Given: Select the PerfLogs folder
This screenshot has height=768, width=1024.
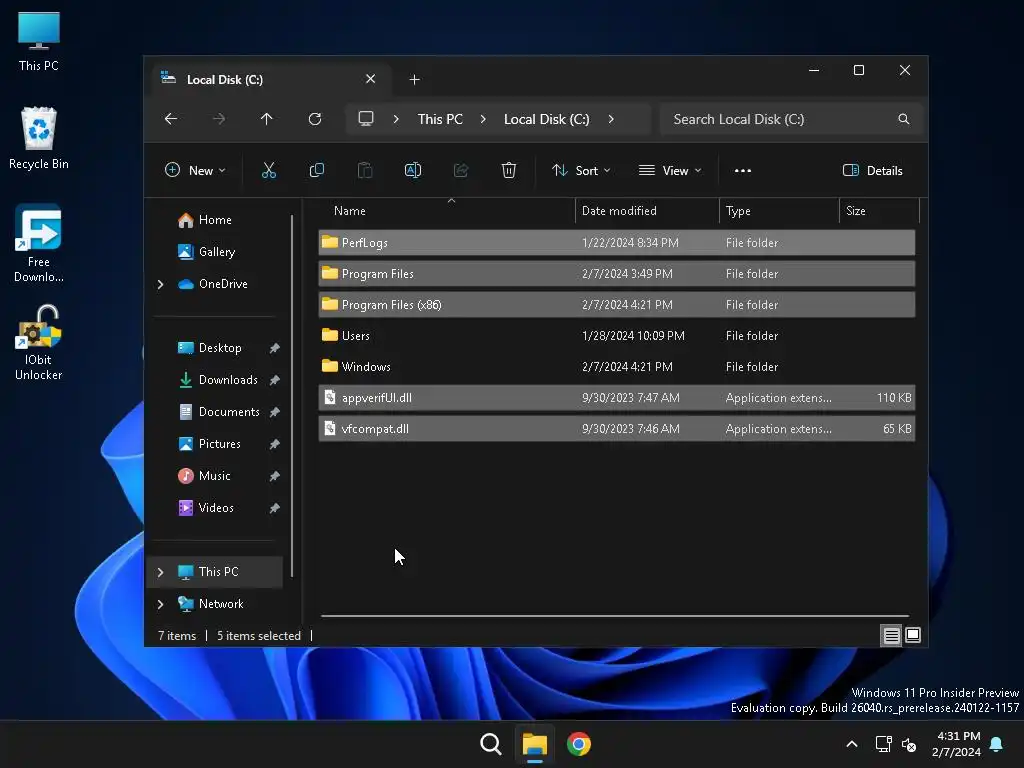Looking at the screenshot, I should [x=616, y=242].
